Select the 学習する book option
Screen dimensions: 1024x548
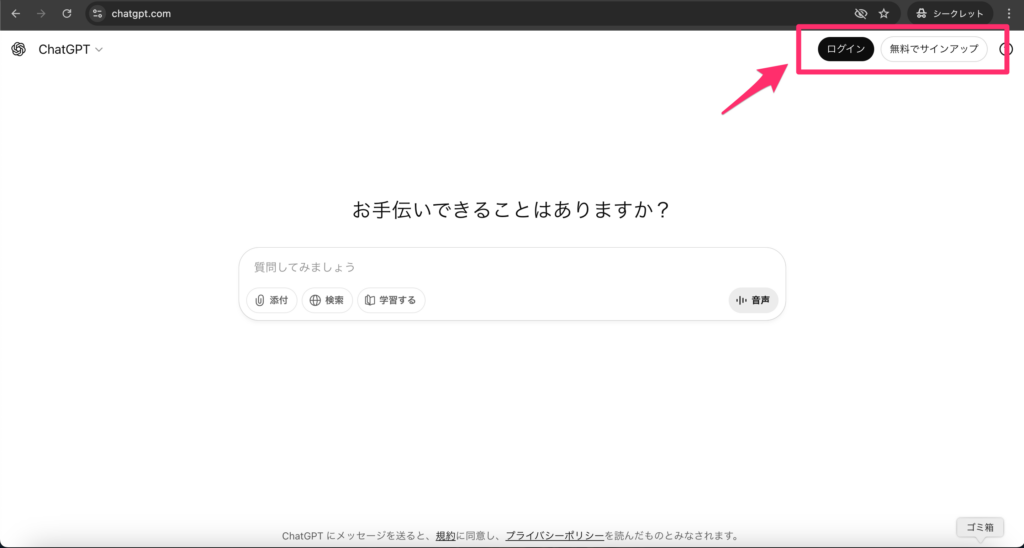tap(391, 300)
